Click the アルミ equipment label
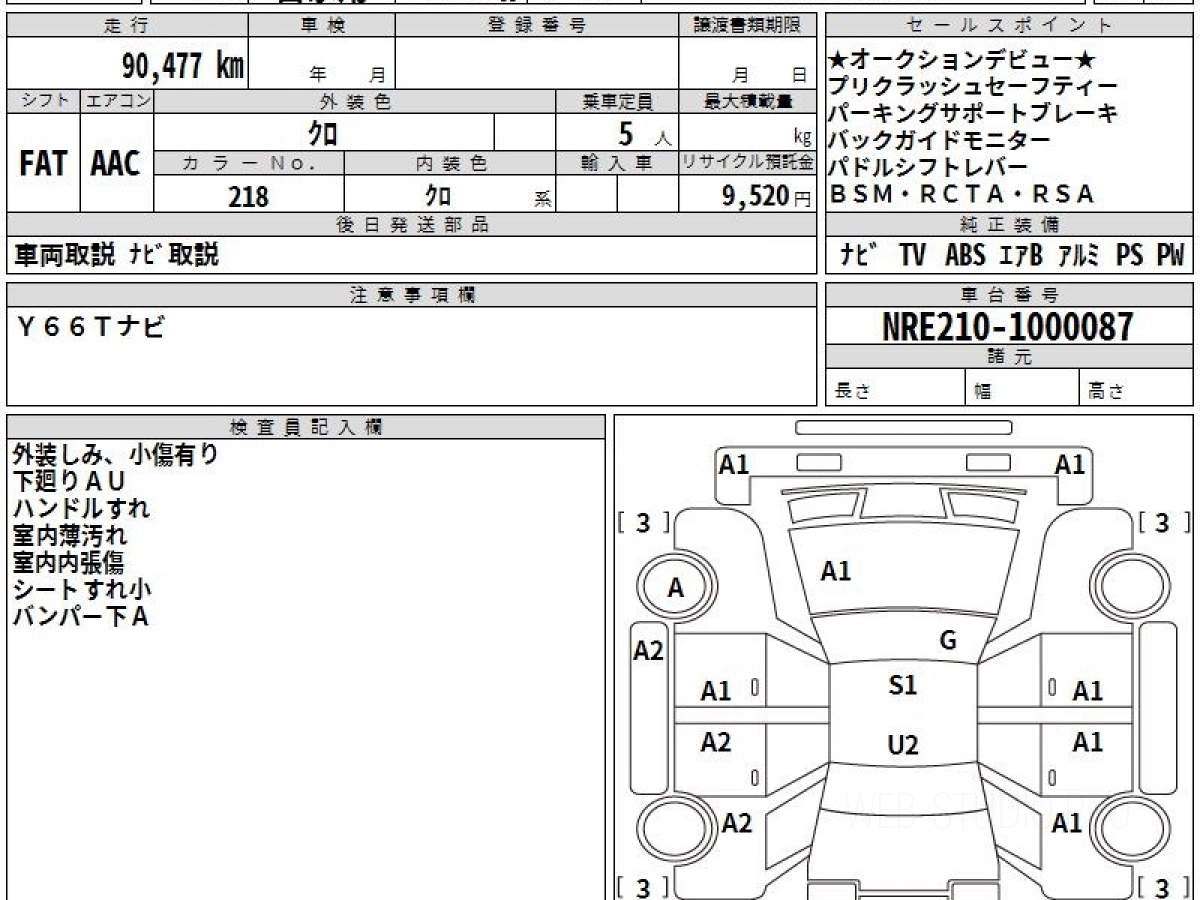 pos(1079,255)
